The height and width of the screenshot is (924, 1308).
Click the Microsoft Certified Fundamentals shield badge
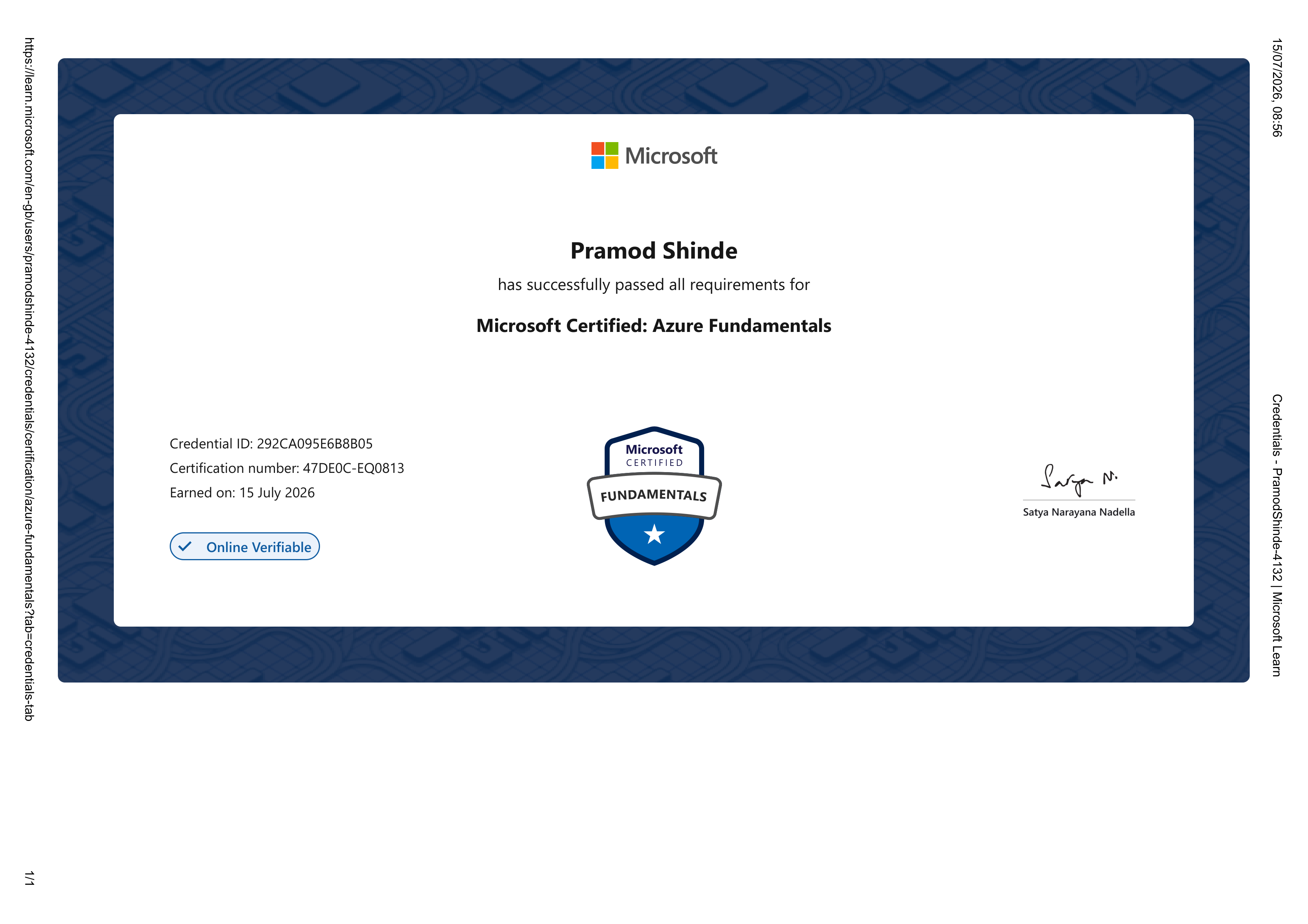click(654, 496)
